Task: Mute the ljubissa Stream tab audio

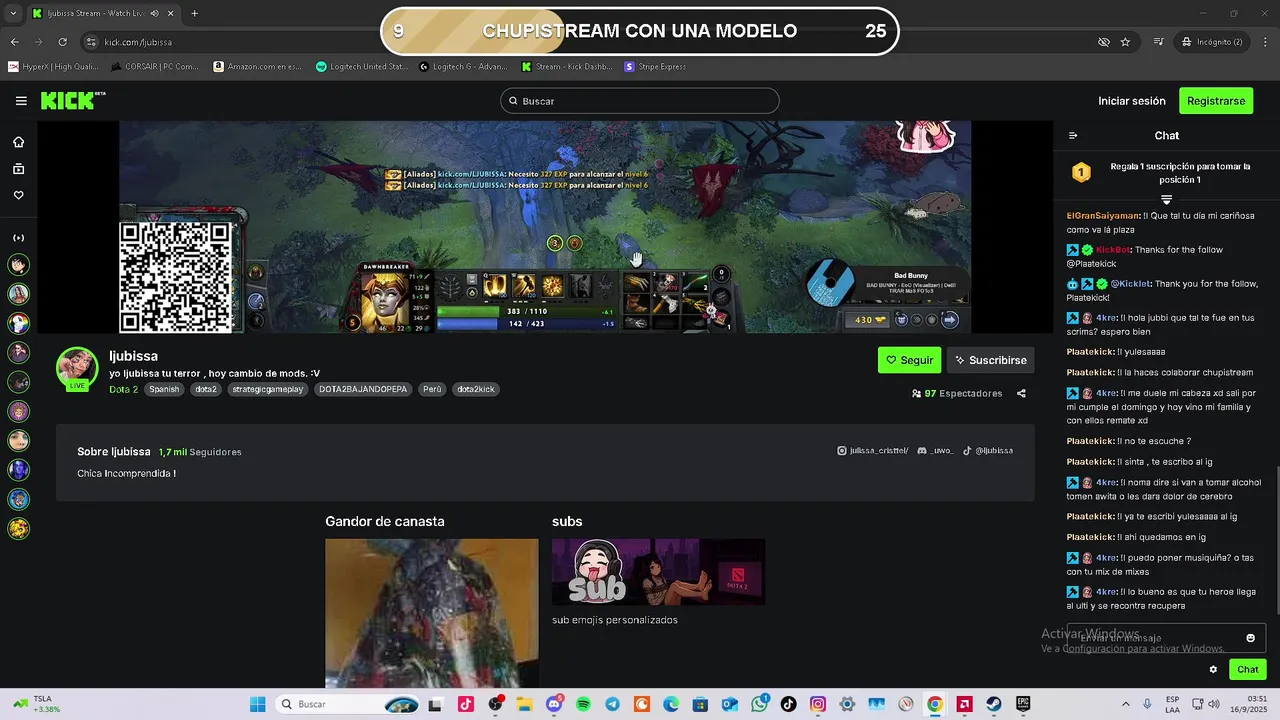Action: (153, 13)
